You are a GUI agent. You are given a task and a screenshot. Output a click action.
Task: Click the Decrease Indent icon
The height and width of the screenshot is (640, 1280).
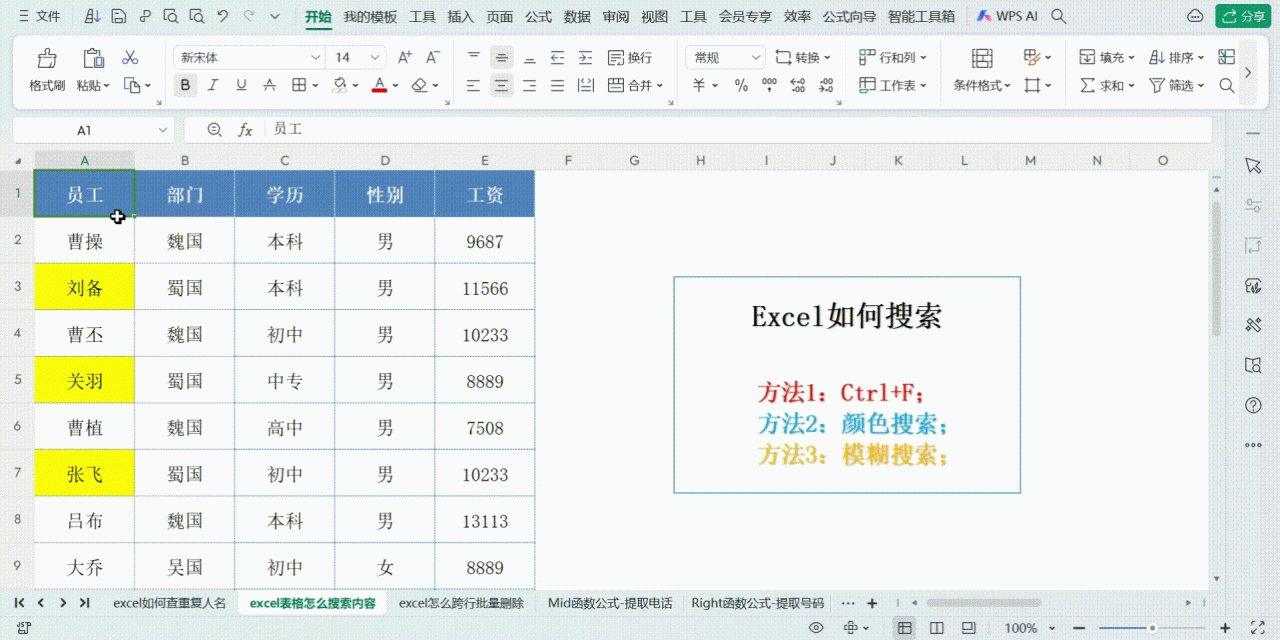coord(558,58)
